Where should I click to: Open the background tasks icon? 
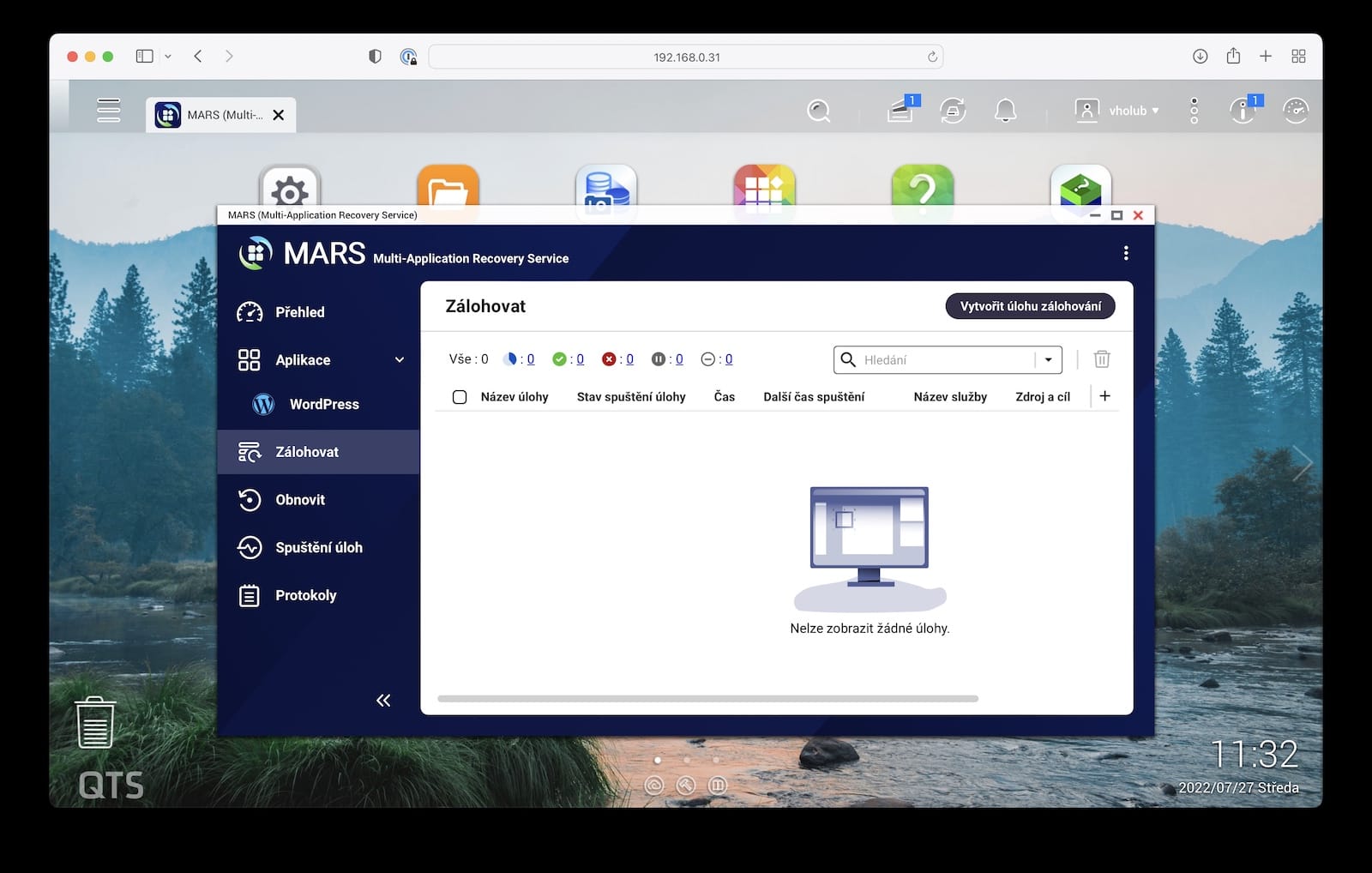click(x=900, y=111)
